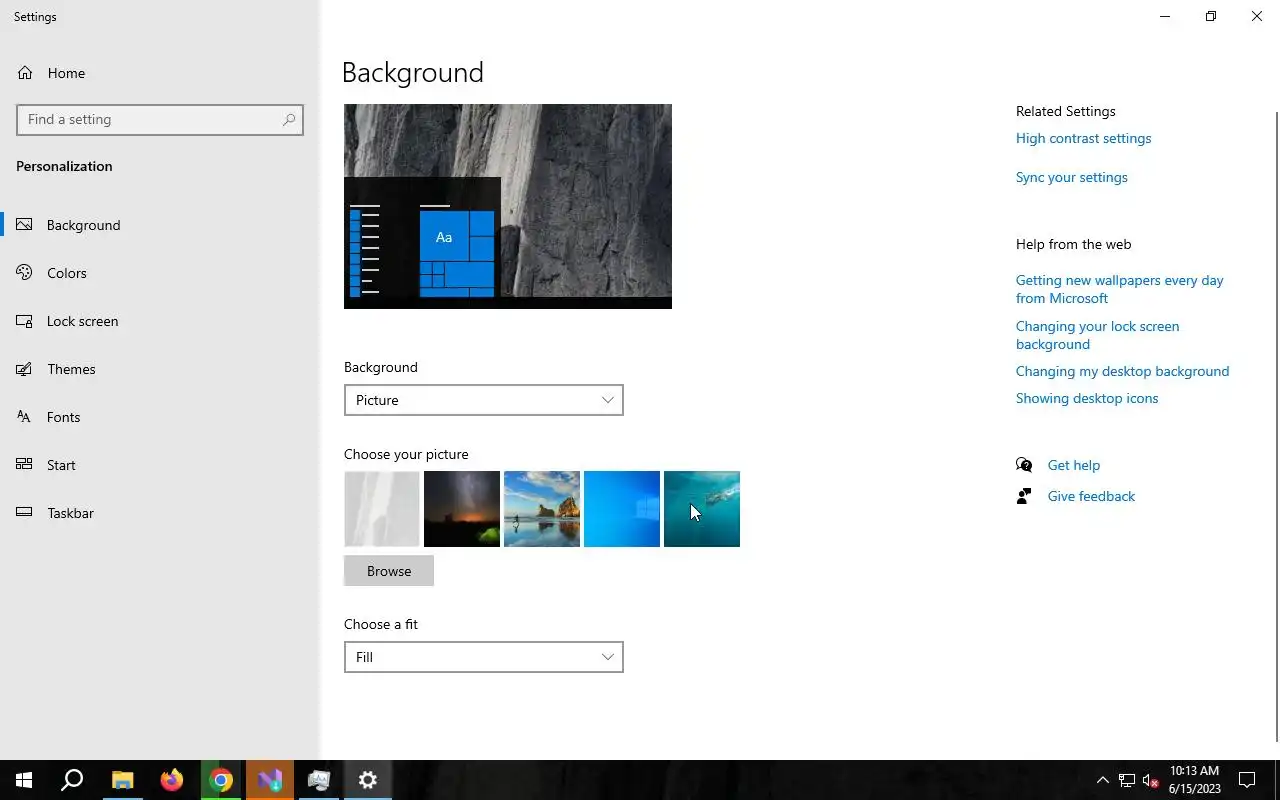Click the Browse button
Image resolution: width=1280 pixels, height=800 pixels.
point(389,571)
